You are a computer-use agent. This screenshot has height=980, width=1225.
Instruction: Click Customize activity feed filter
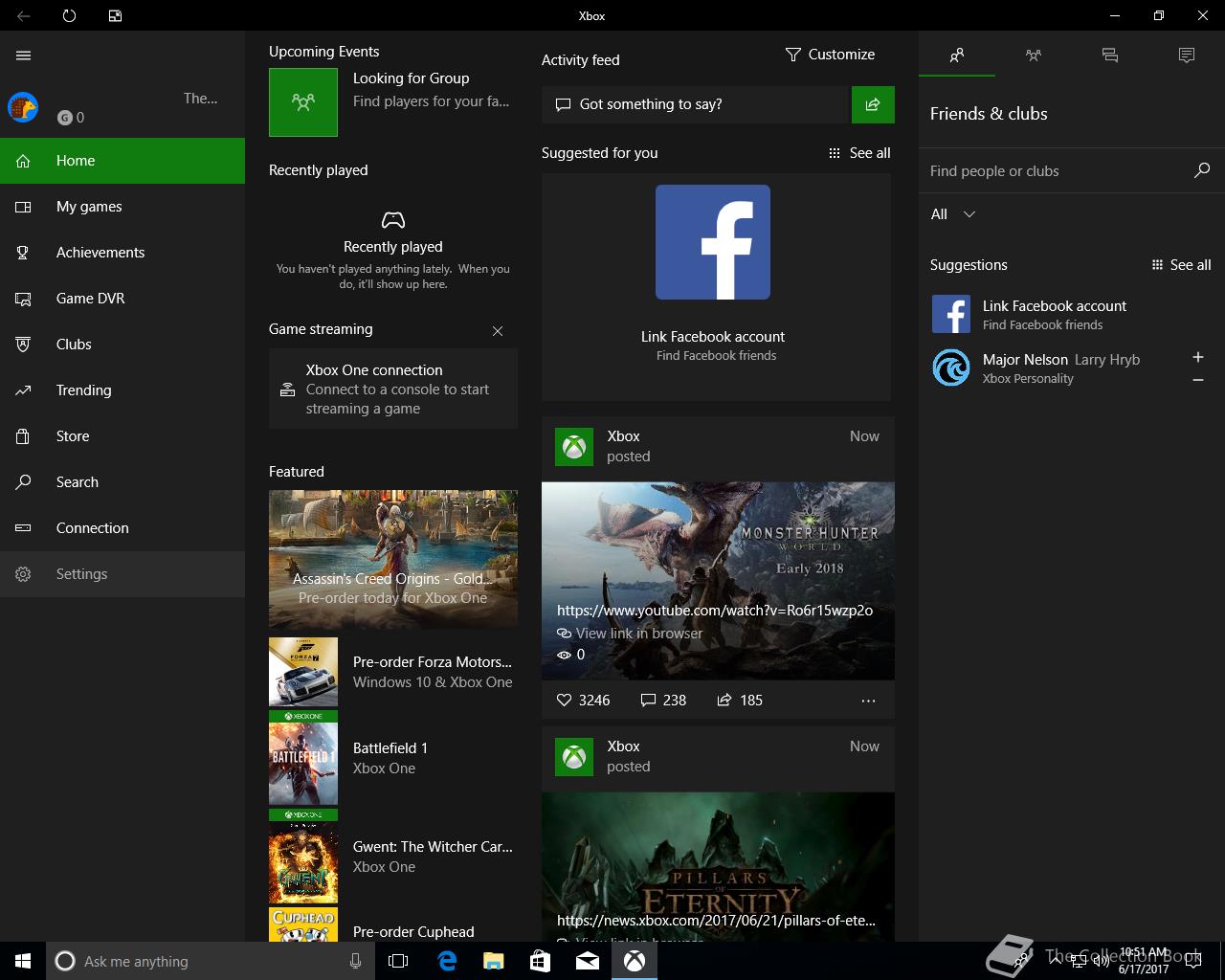click(830, 55)
